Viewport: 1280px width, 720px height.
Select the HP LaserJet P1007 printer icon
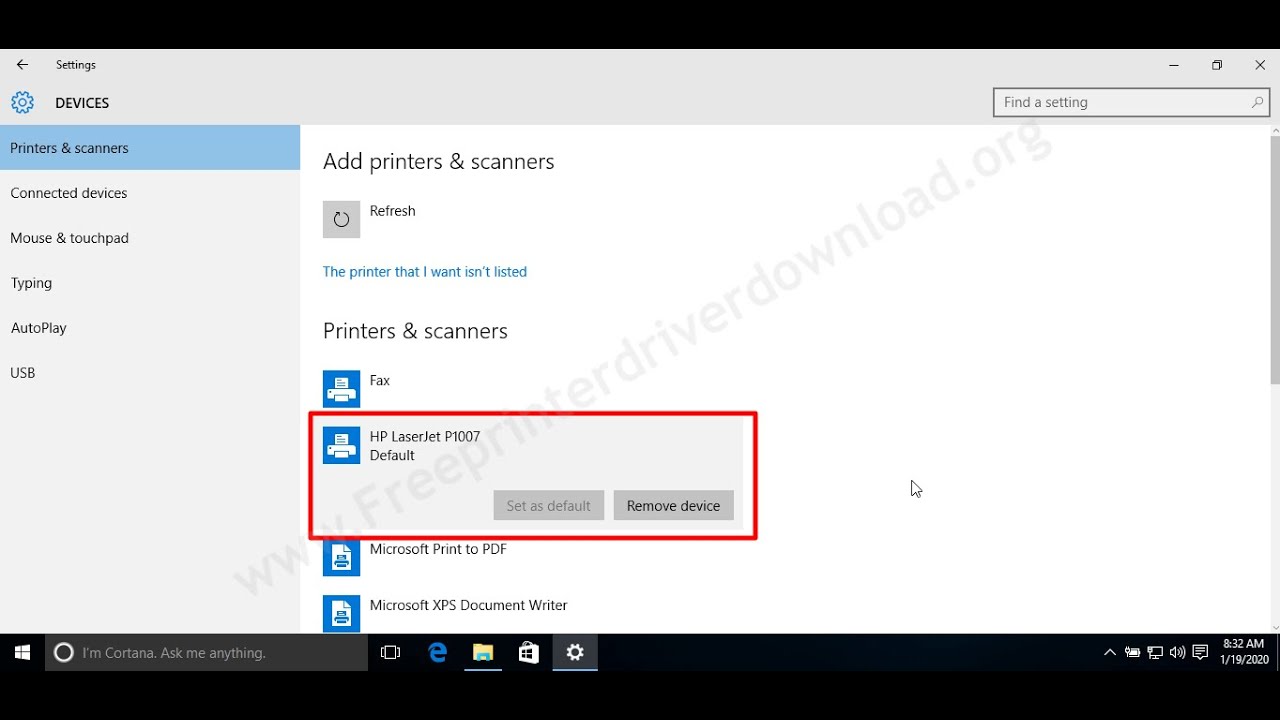(341, 446)
